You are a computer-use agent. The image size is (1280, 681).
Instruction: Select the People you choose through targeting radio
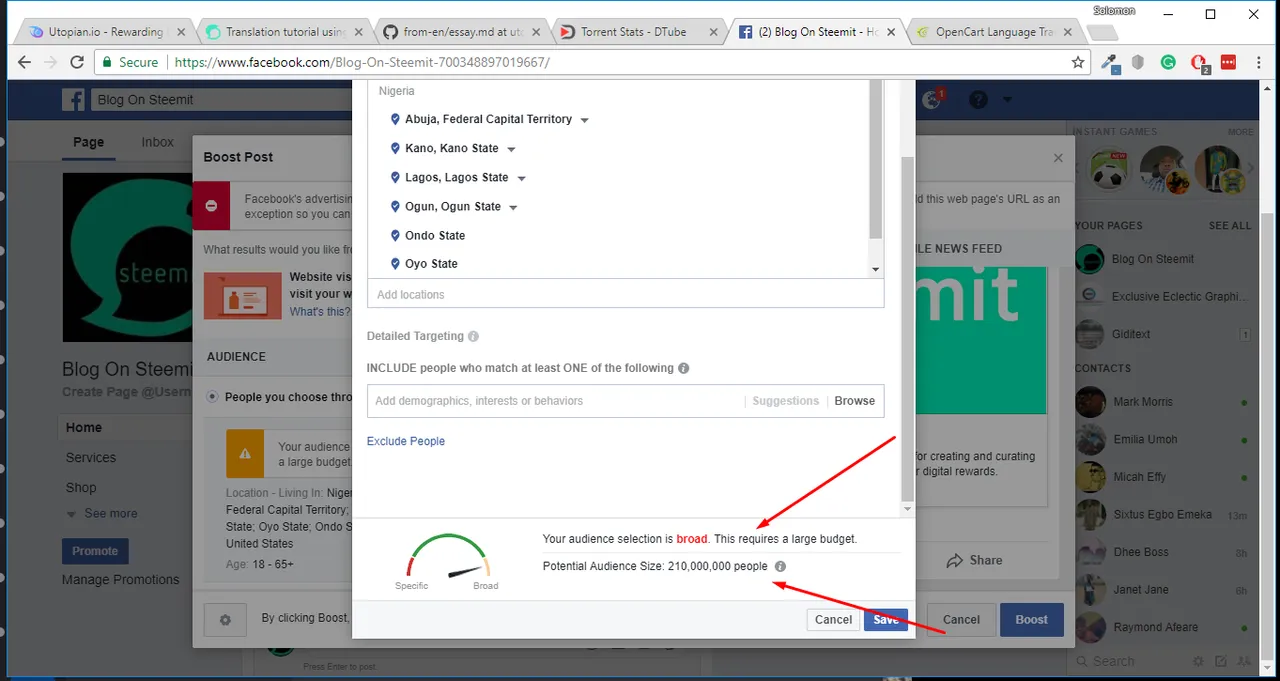coord(212,397)
